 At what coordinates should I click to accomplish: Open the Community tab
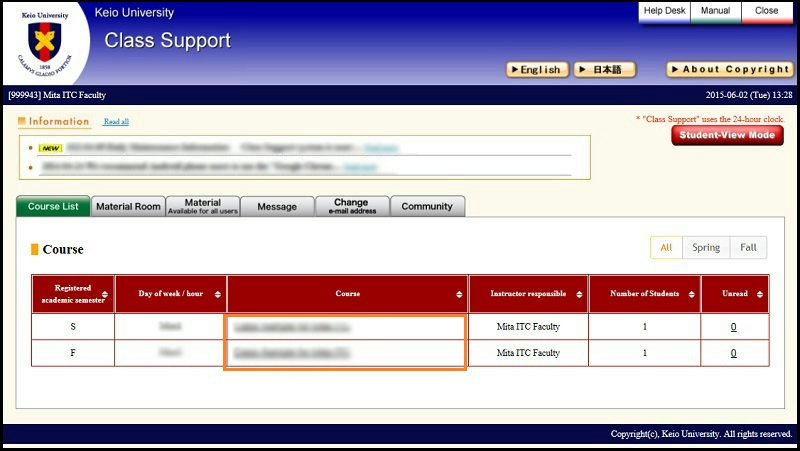point(427,206)
